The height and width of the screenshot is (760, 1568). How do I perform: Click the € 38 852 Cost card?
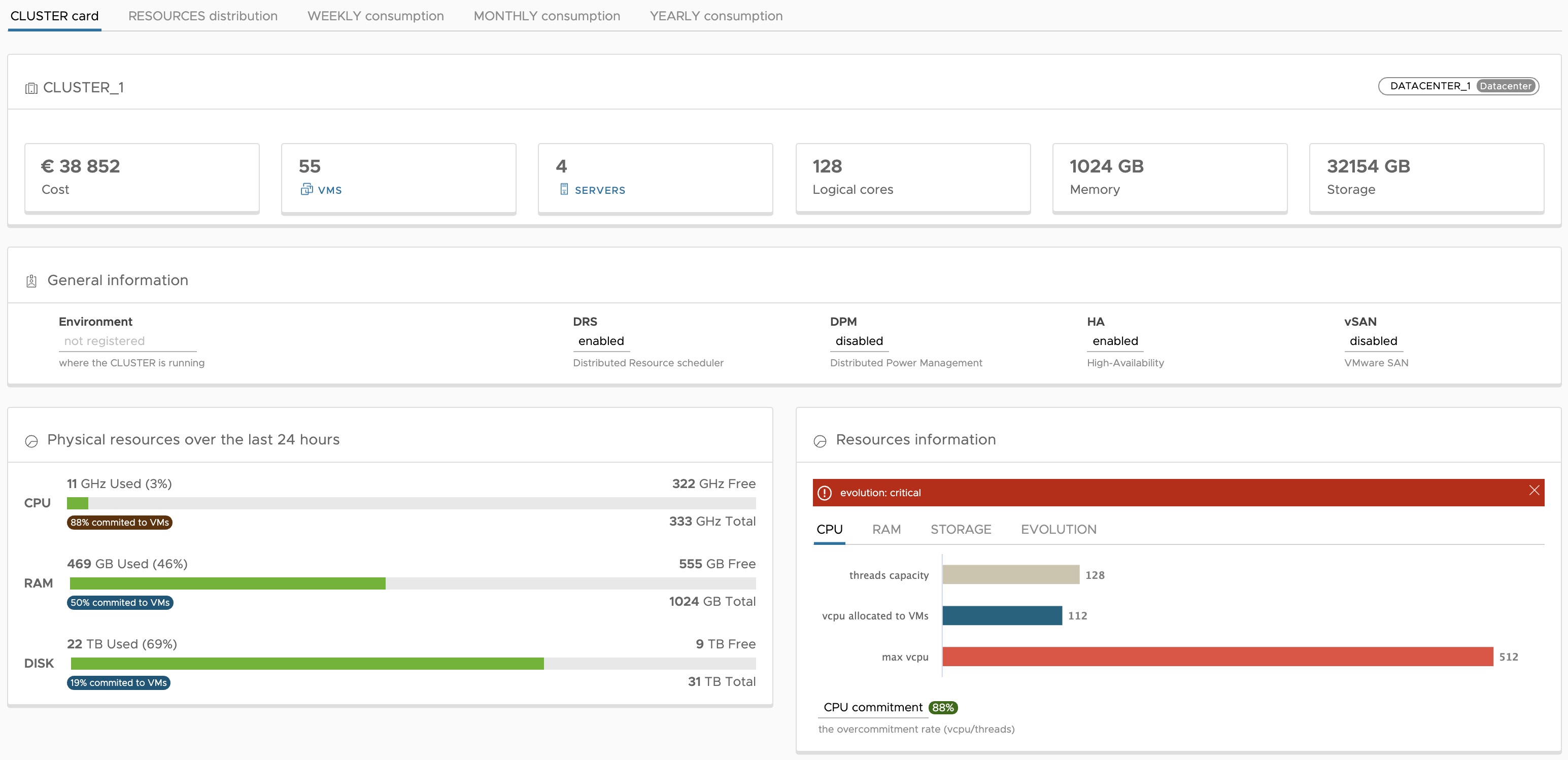[x=142, y=178]
